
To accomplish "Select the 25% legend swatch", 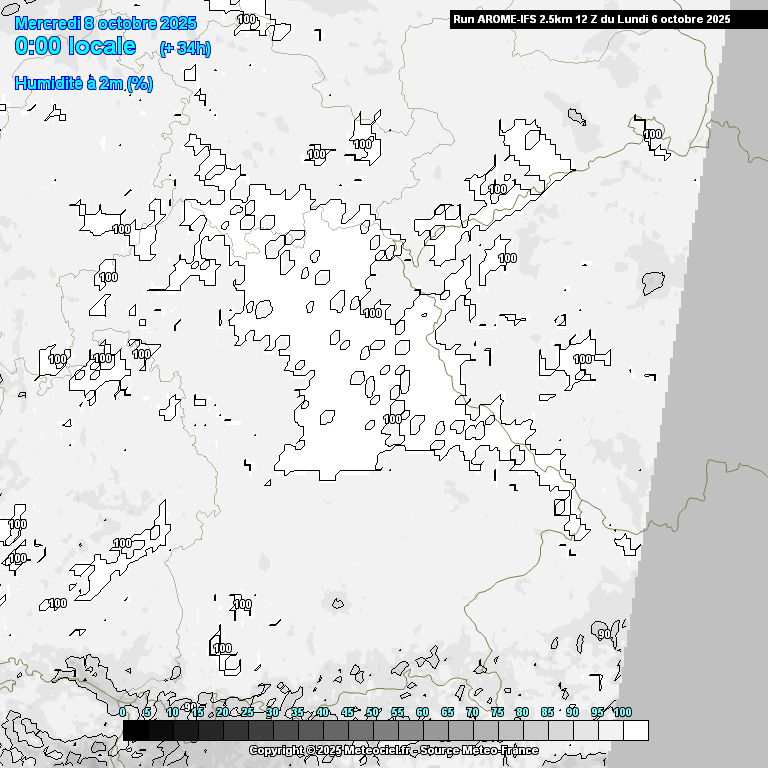I will (x=260, y=731).
